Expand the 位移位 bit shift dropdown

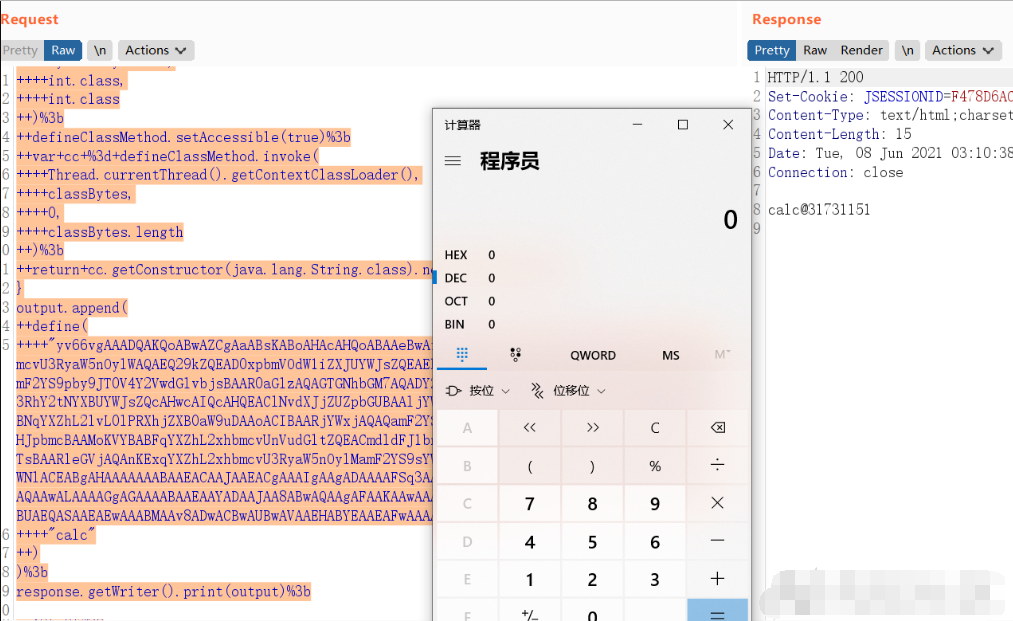click(568, 391)
